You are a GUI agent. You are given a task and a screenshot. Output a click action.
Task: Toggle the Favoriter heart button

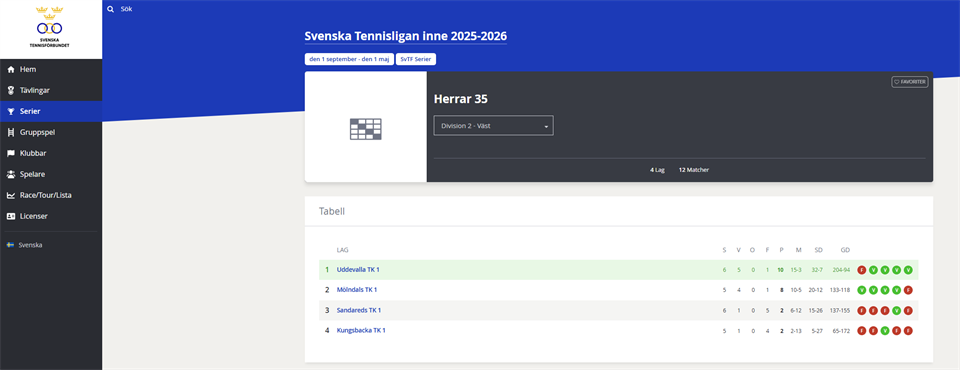click(x=909, y=81)
